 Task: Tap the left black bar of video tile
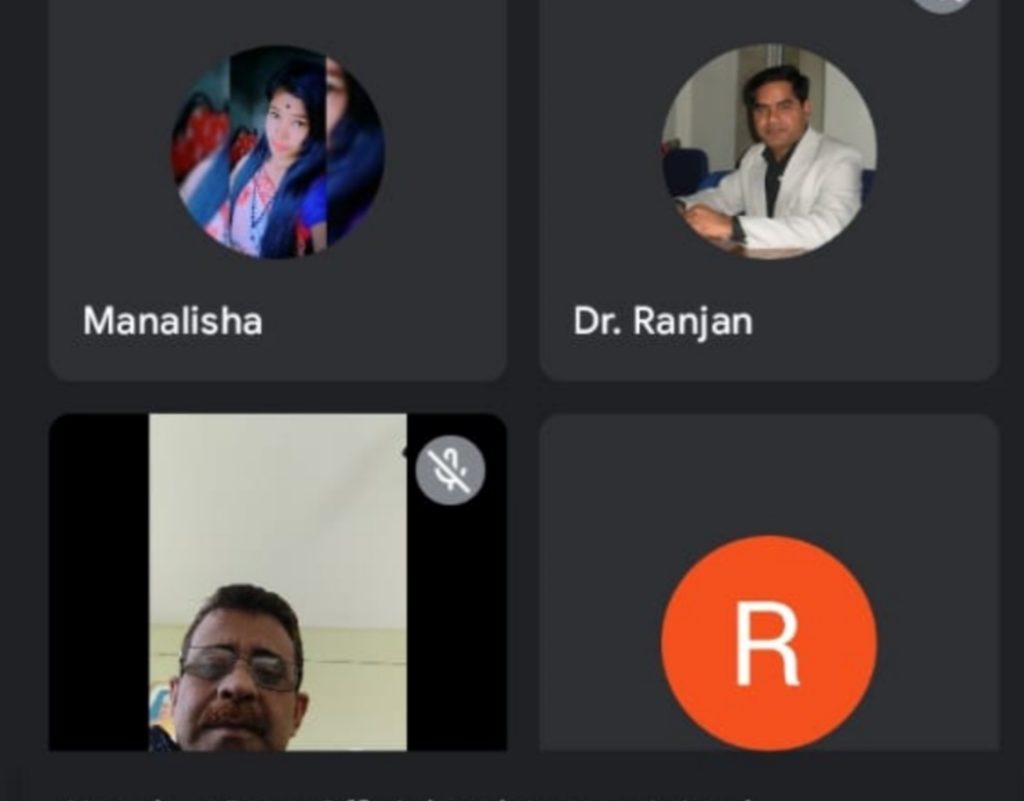[99, 582]
